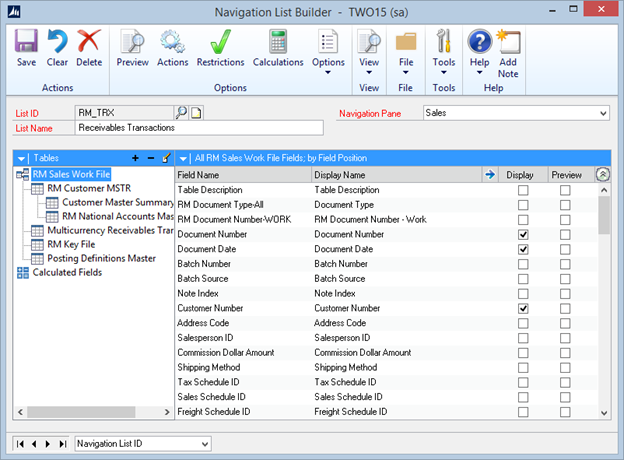Select Customer Master Summary table
The height and width of the screenshot is (460, 624).
coord(118,202)
